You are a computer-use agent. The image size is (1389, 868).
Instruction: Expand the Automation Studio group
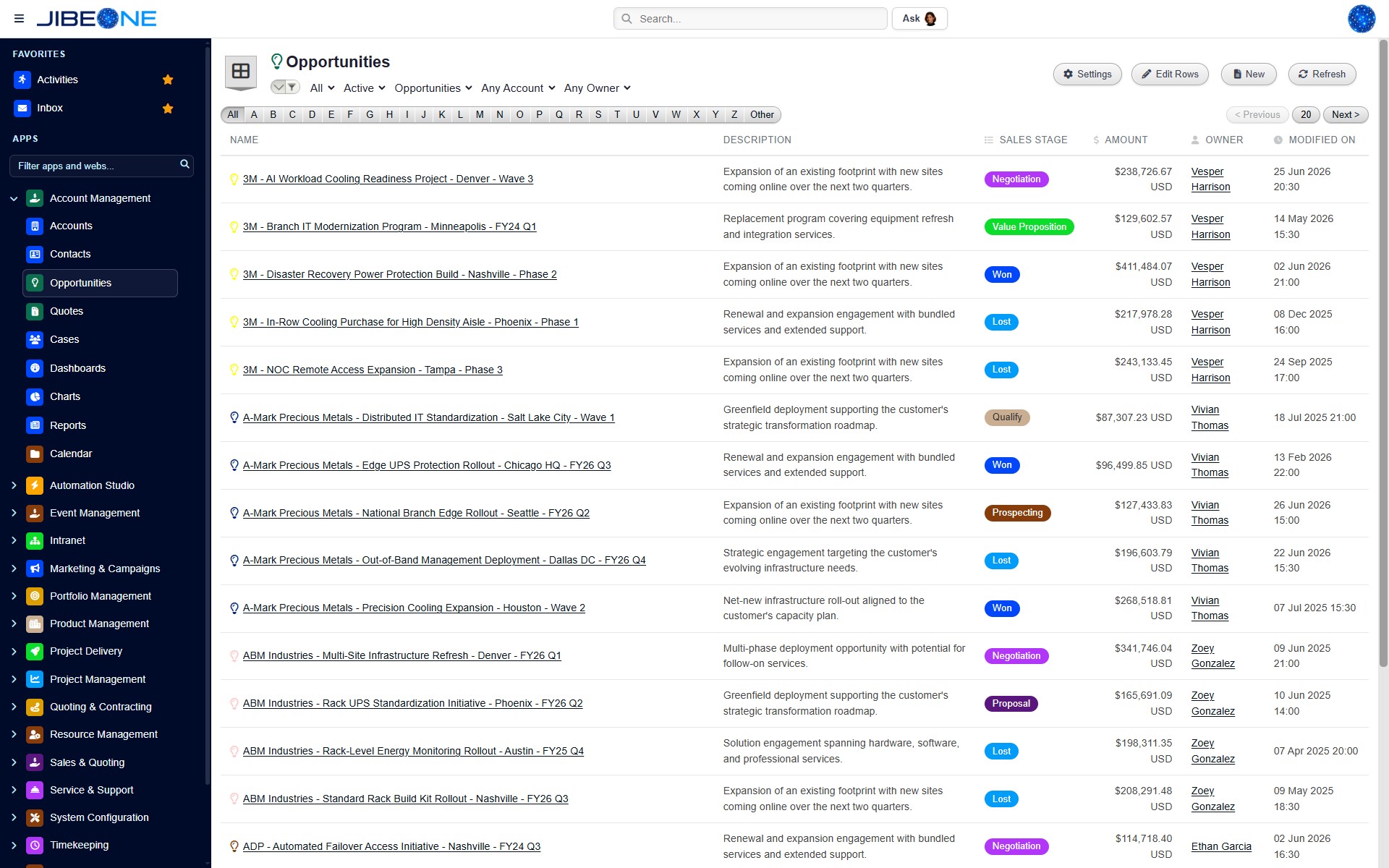14,485
